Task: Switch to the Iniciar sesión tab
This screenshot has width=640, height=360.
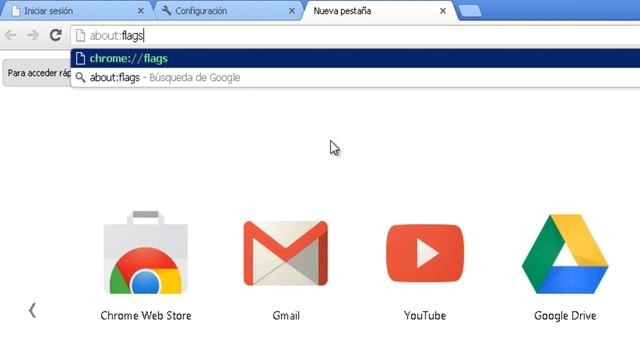Action: click(x=78, y=11)
